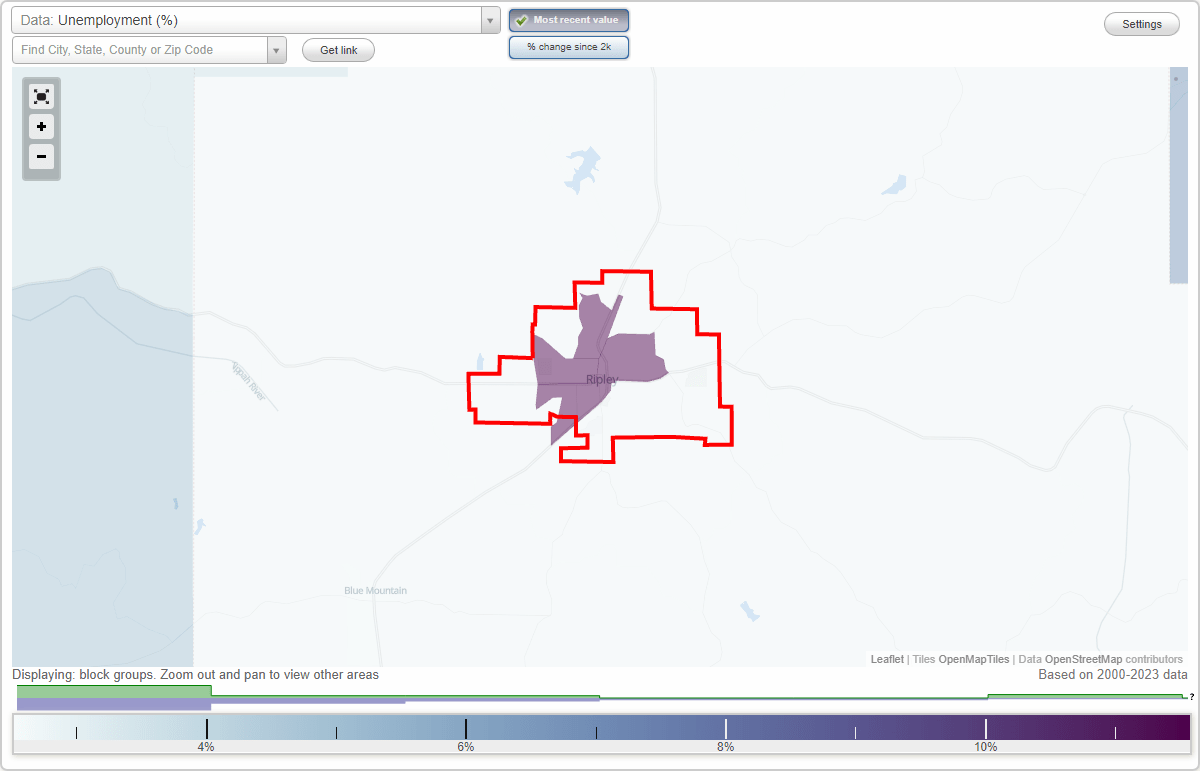Expand the city search suggestions dropdown
Screen dimensions: 1200x771
point(277,49)
